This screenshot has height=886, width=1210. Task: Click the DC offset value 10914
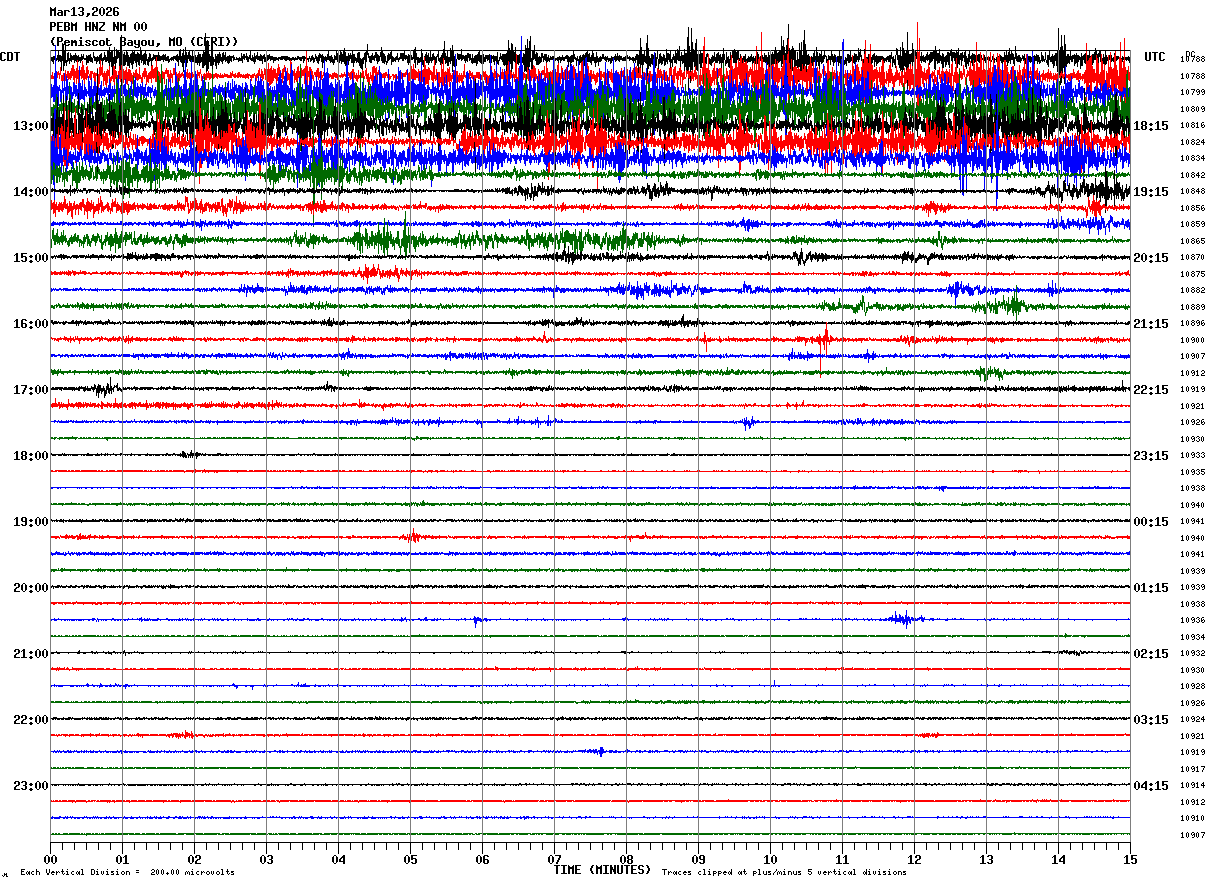point(1192,786)
